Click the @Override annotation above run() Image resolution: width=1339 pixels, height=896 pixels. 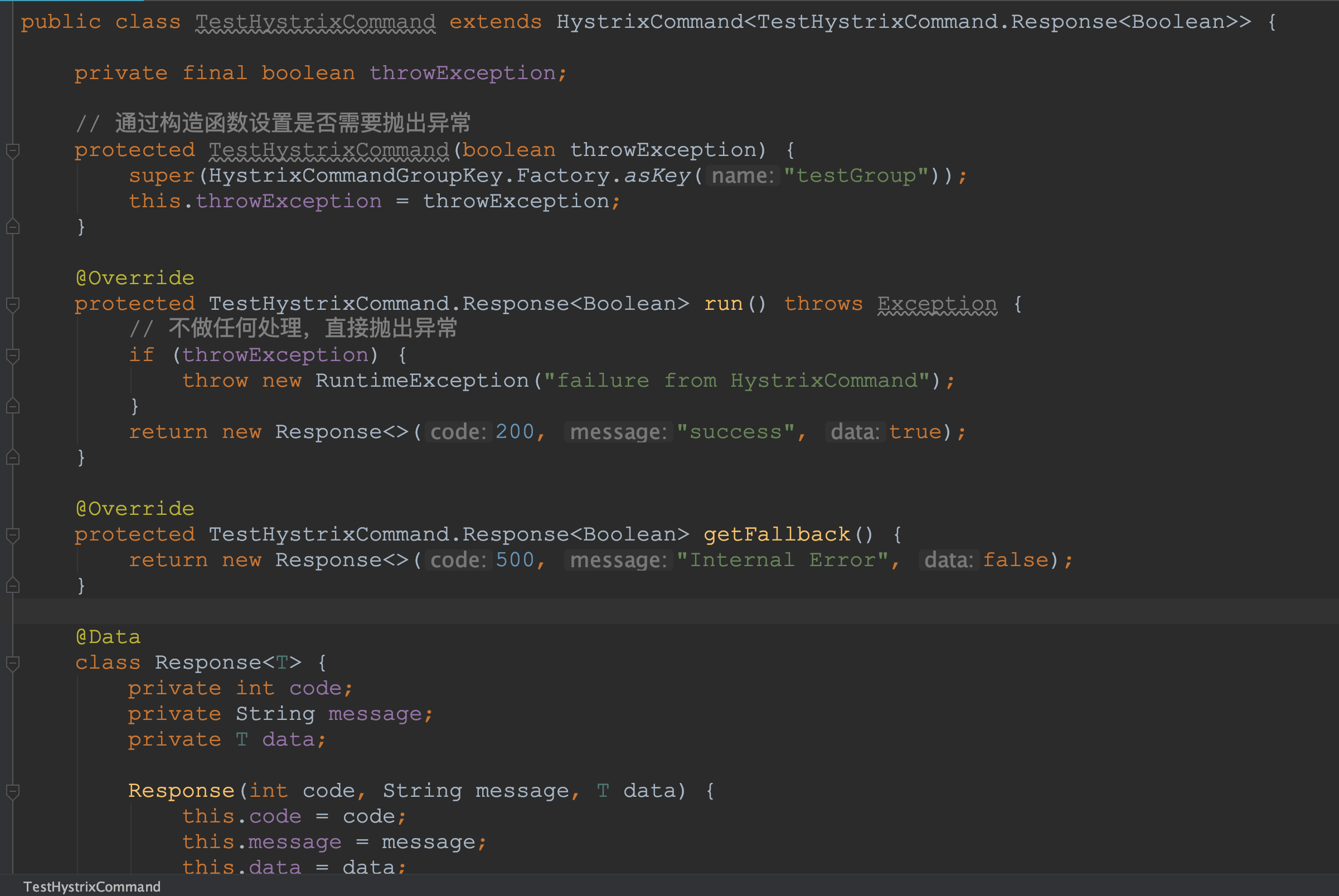point(135,278)
